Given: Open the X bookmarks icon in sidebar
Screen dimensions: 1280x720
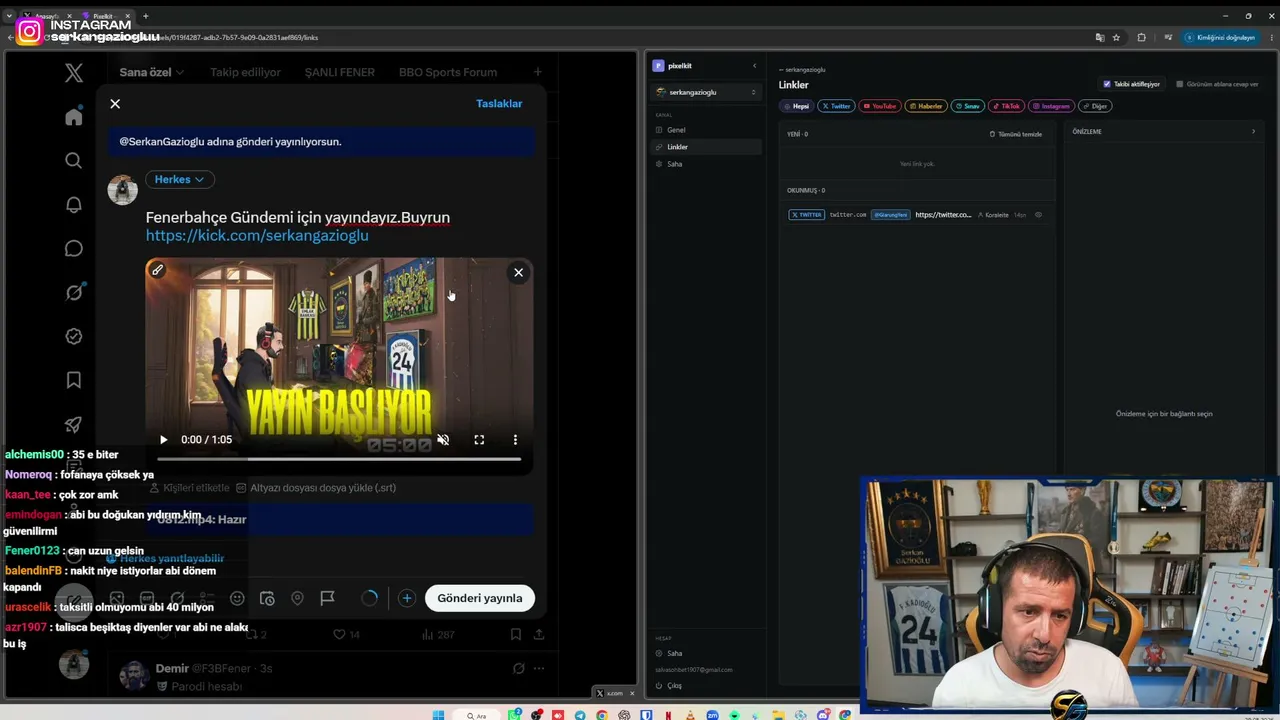Looking at the screenshot, I should (74, 380).
